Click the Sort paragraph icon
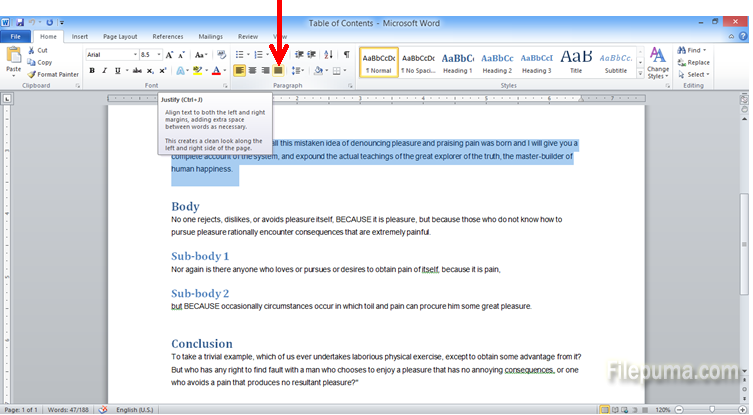 tap(330, 54)
